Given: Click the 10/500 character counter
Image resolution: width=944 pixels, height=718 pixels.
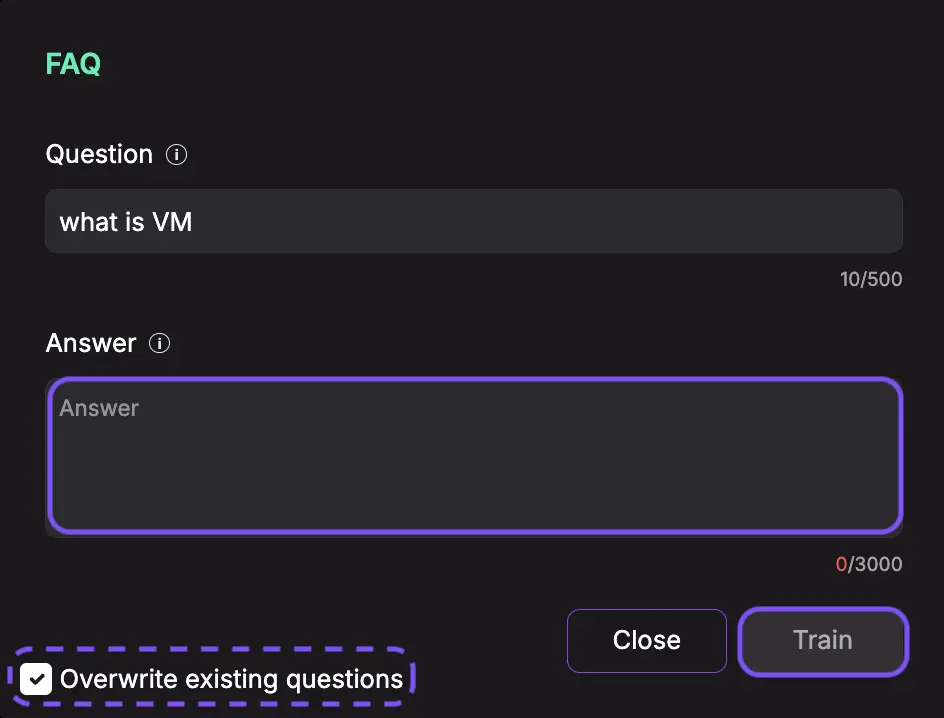Looking at the screenshot, I should point(871,279).
